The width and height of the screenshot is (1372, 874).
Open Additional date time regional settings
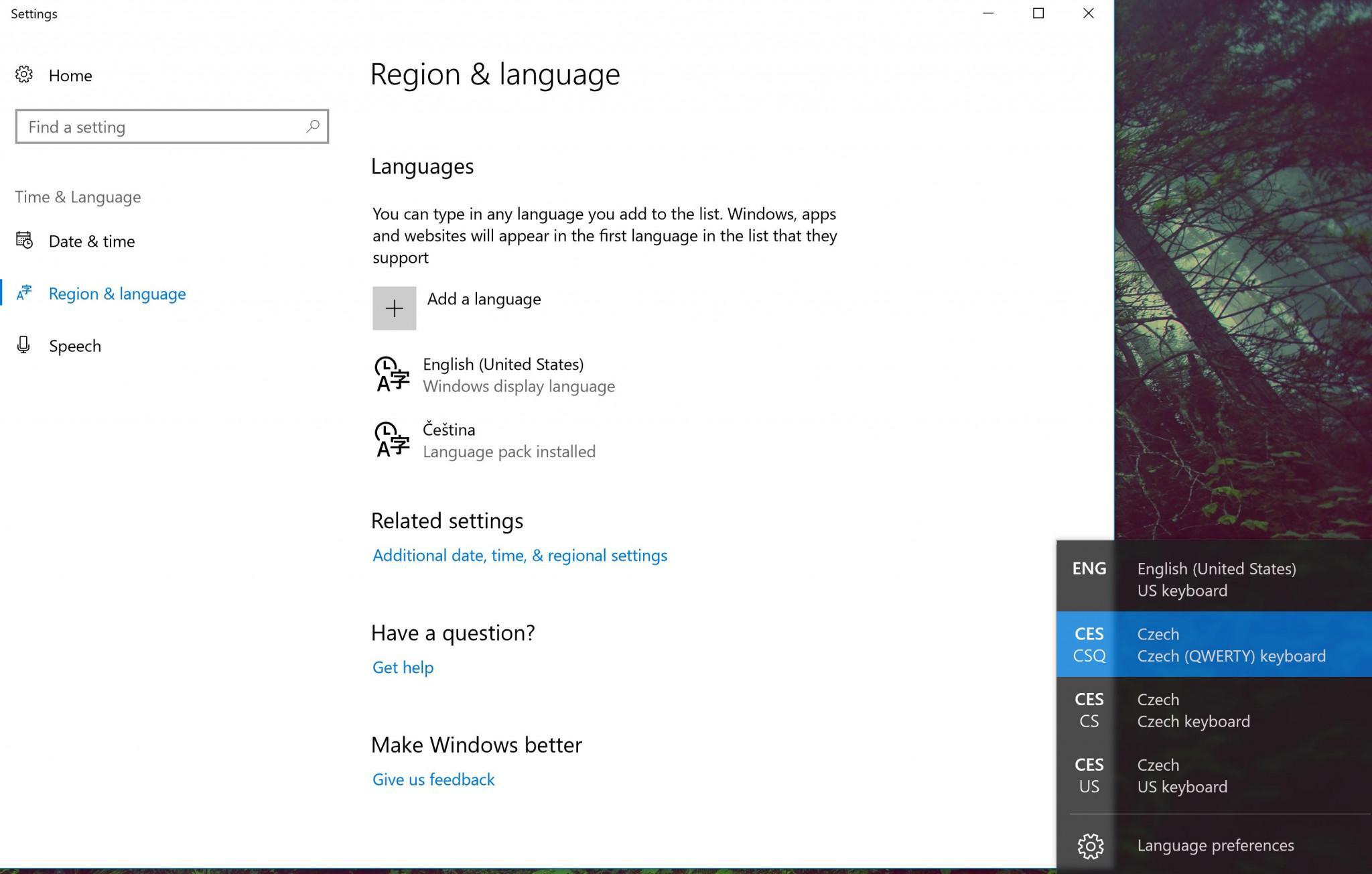click(x=519, y=555)
